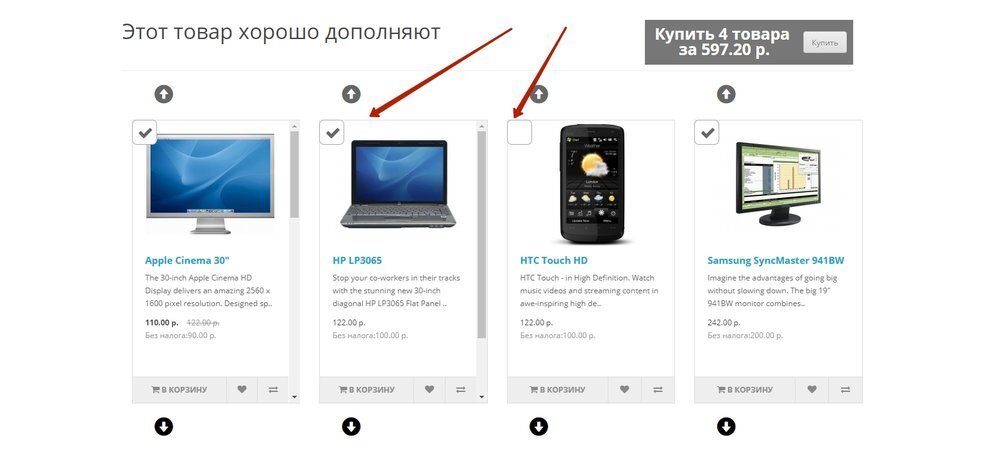This screenshot has width=1000, height=456.
Task: Add HTC Touch HD to wishlist heart
Action: pyautogui.click(x=624, y=390)
